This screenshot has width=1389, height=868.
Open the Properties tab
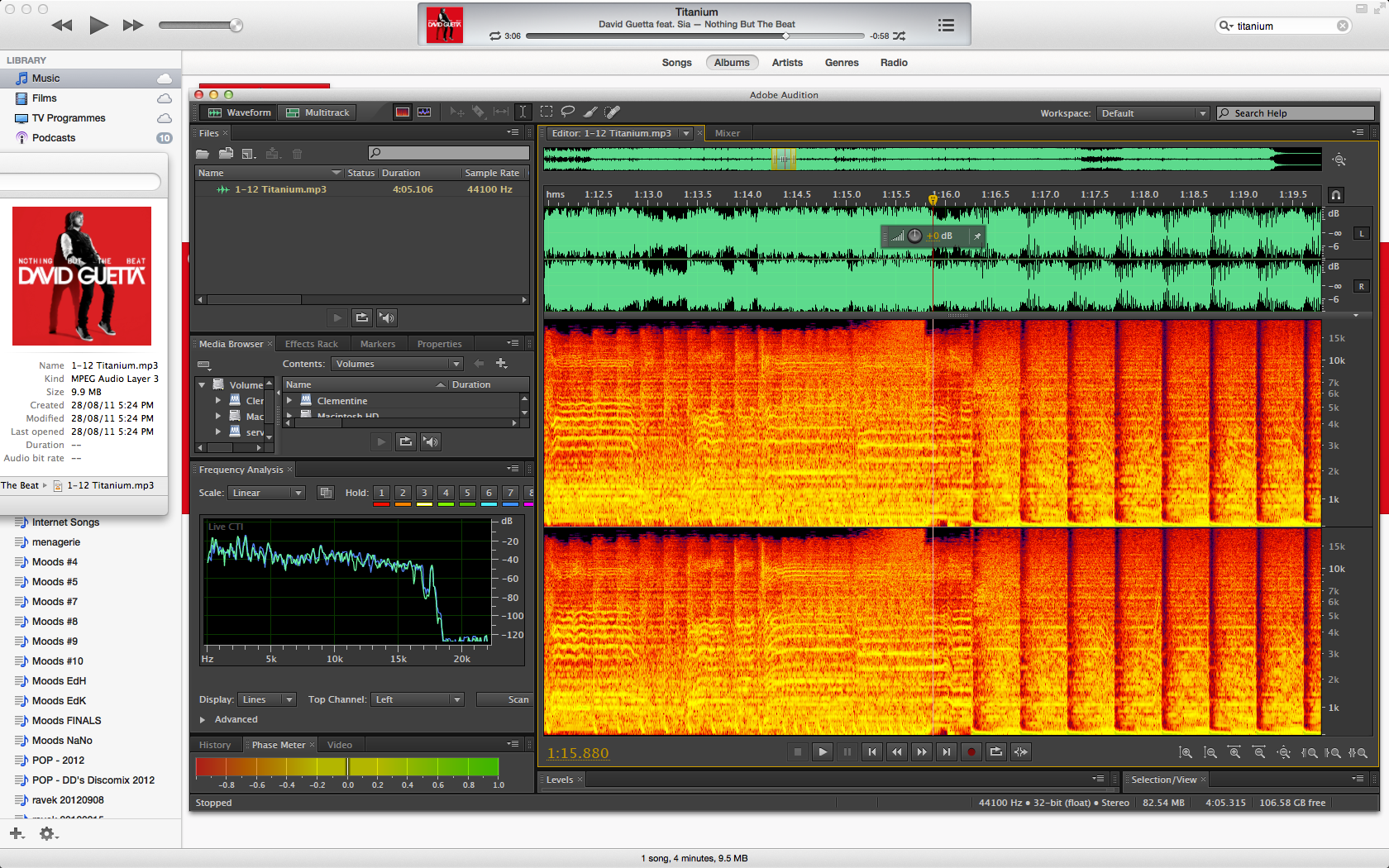439,344
